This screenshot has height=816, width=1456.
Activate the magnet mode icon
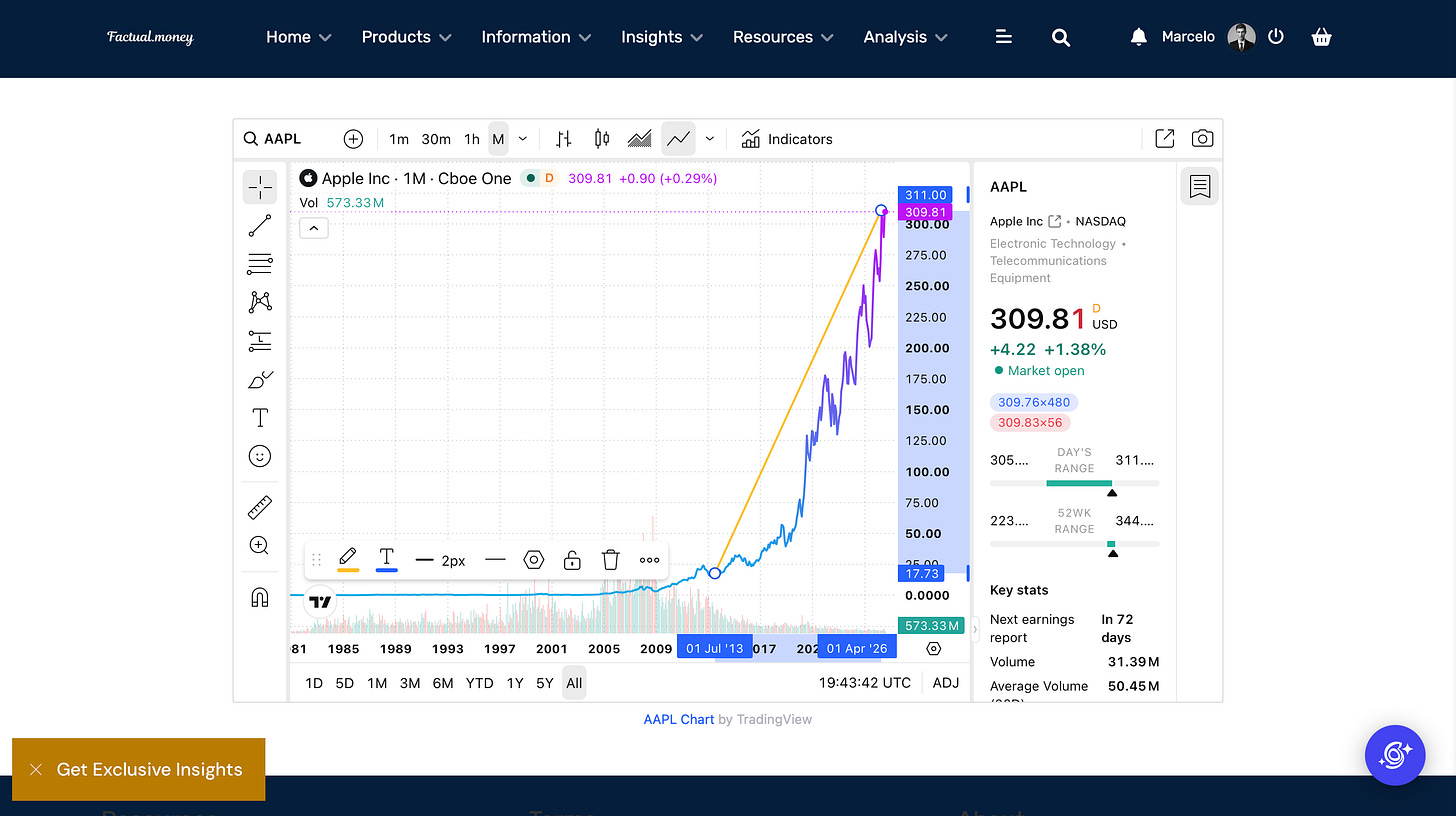[260, 597]
